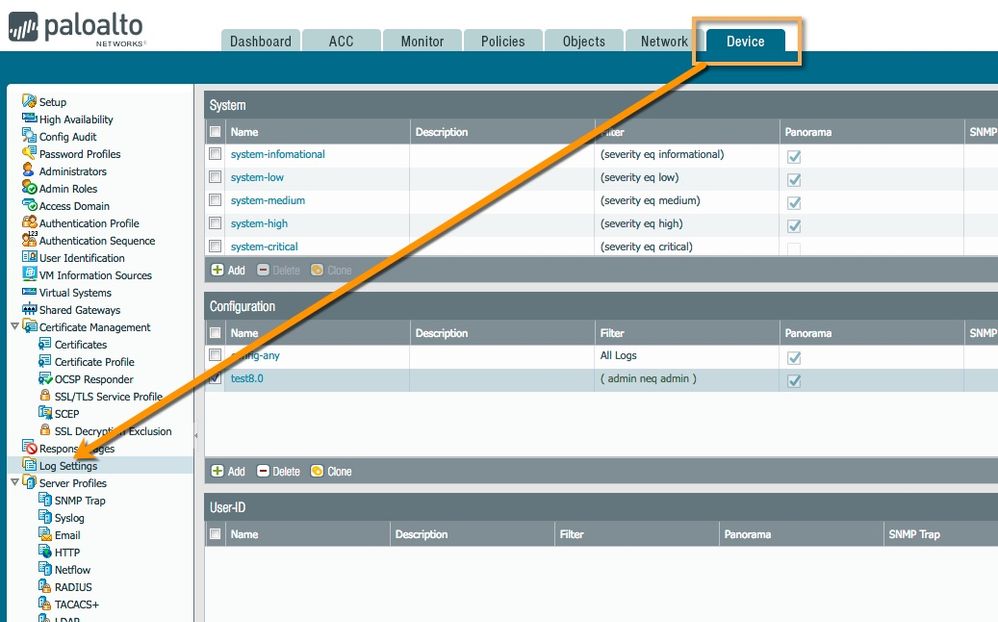Viewport: 998px width, 622px height.
Task: Click the Setup gear icon in sidebar
Action: (x=29, y=102)
